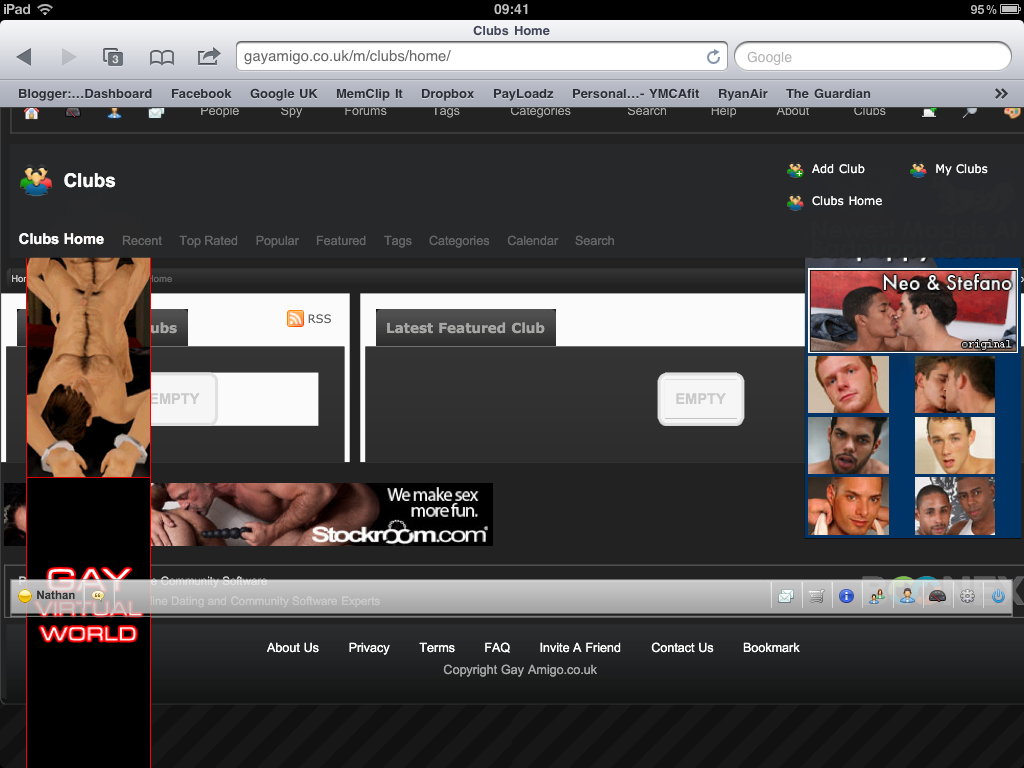Open the Safari tabs switcher
Viewport: 1024px width, 768px height.
point(113,57)
